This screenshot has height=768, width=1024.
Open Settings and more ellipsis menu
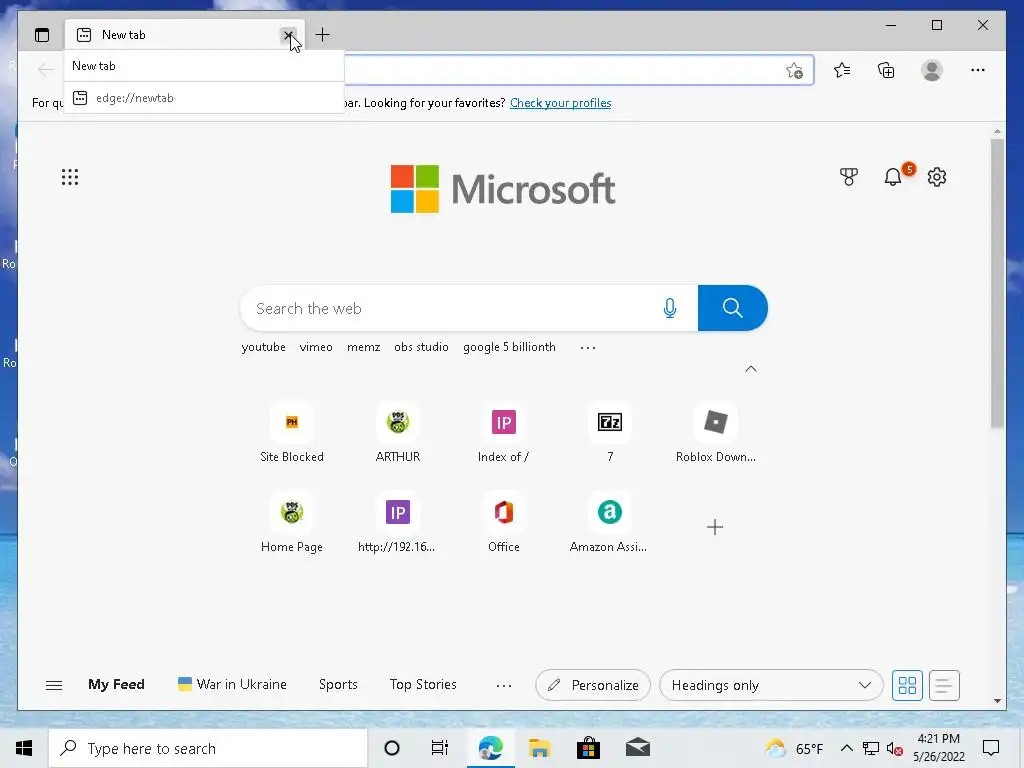coord(978,70)
